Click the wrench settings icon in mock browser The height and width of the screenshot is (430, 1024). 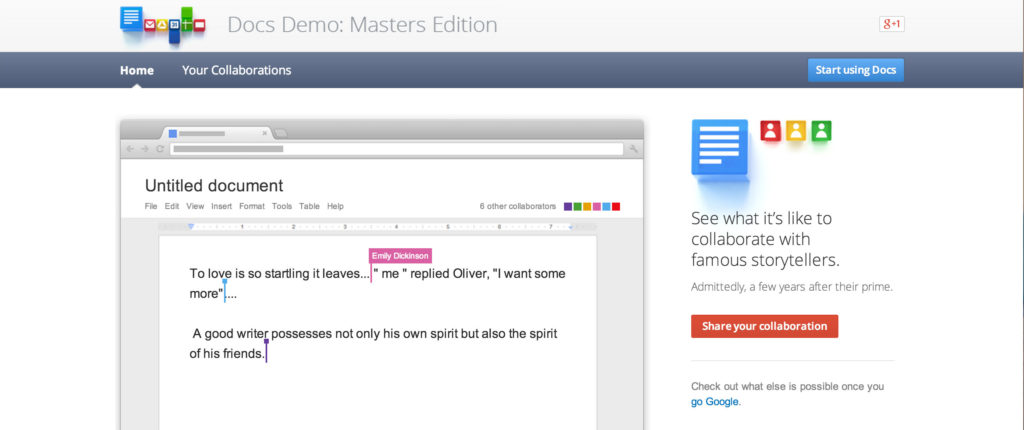(633, 149)
